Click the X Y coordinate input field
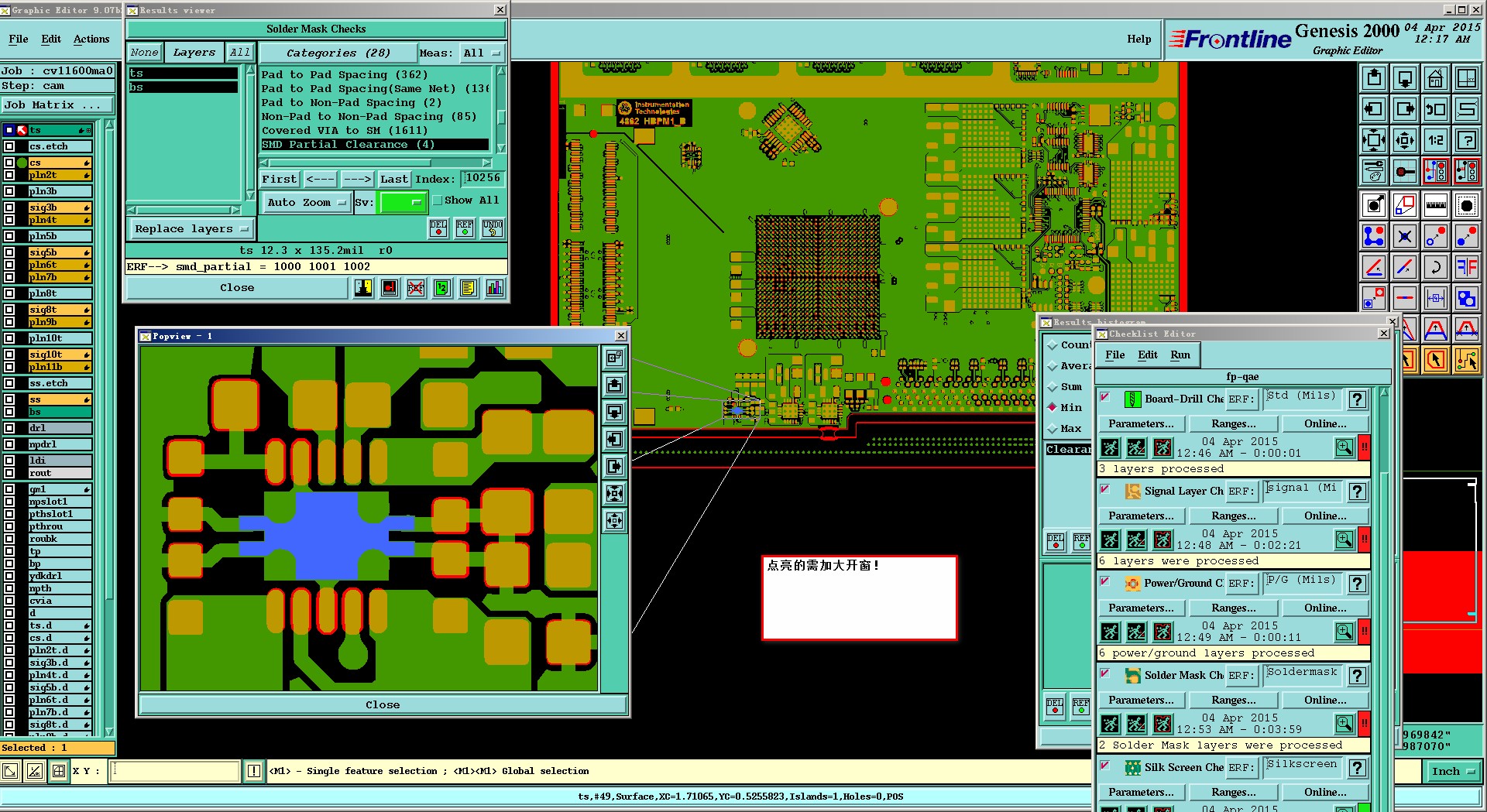 [175, 771]
